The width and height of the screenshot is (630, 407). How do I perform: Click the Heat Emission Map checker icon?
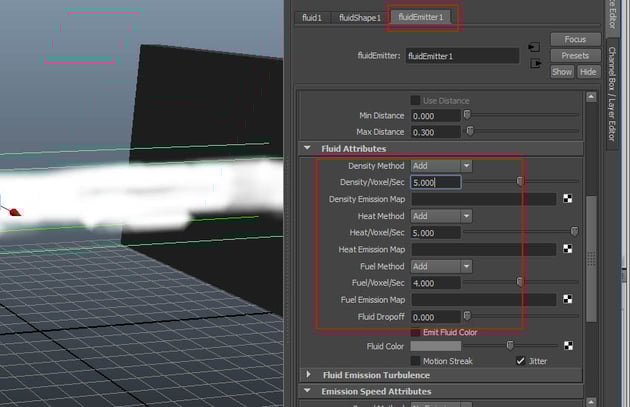[x=568, y=249]
